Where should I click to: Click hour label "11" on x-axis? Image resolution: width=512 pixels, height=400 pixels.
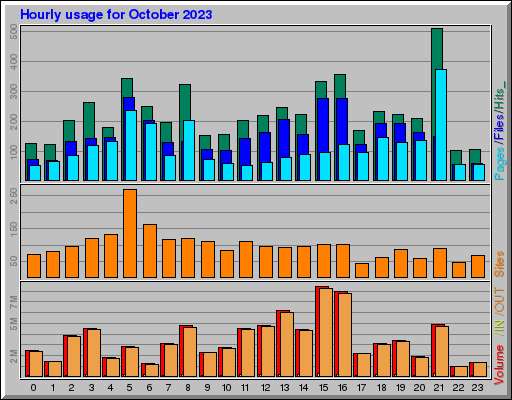pyautogui.click(x=245, y=388)
